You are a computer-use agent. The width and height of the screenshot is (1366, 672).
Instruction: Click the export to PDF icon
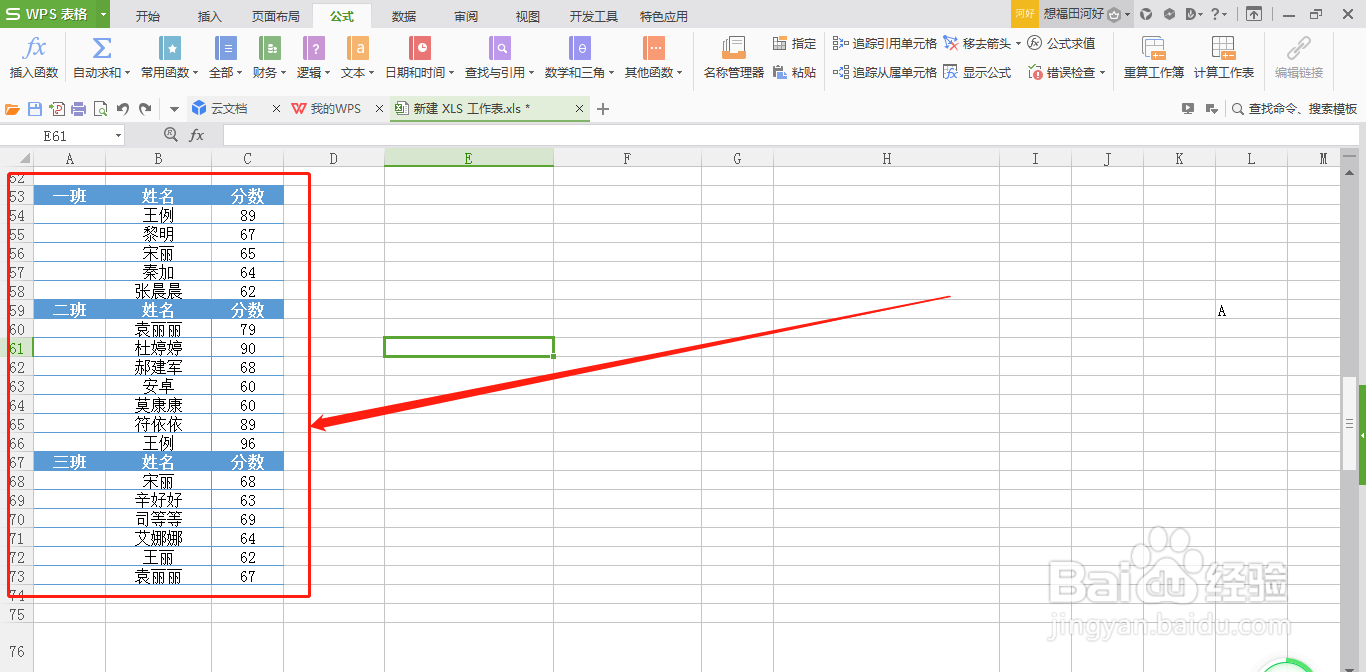coord(57,109)
